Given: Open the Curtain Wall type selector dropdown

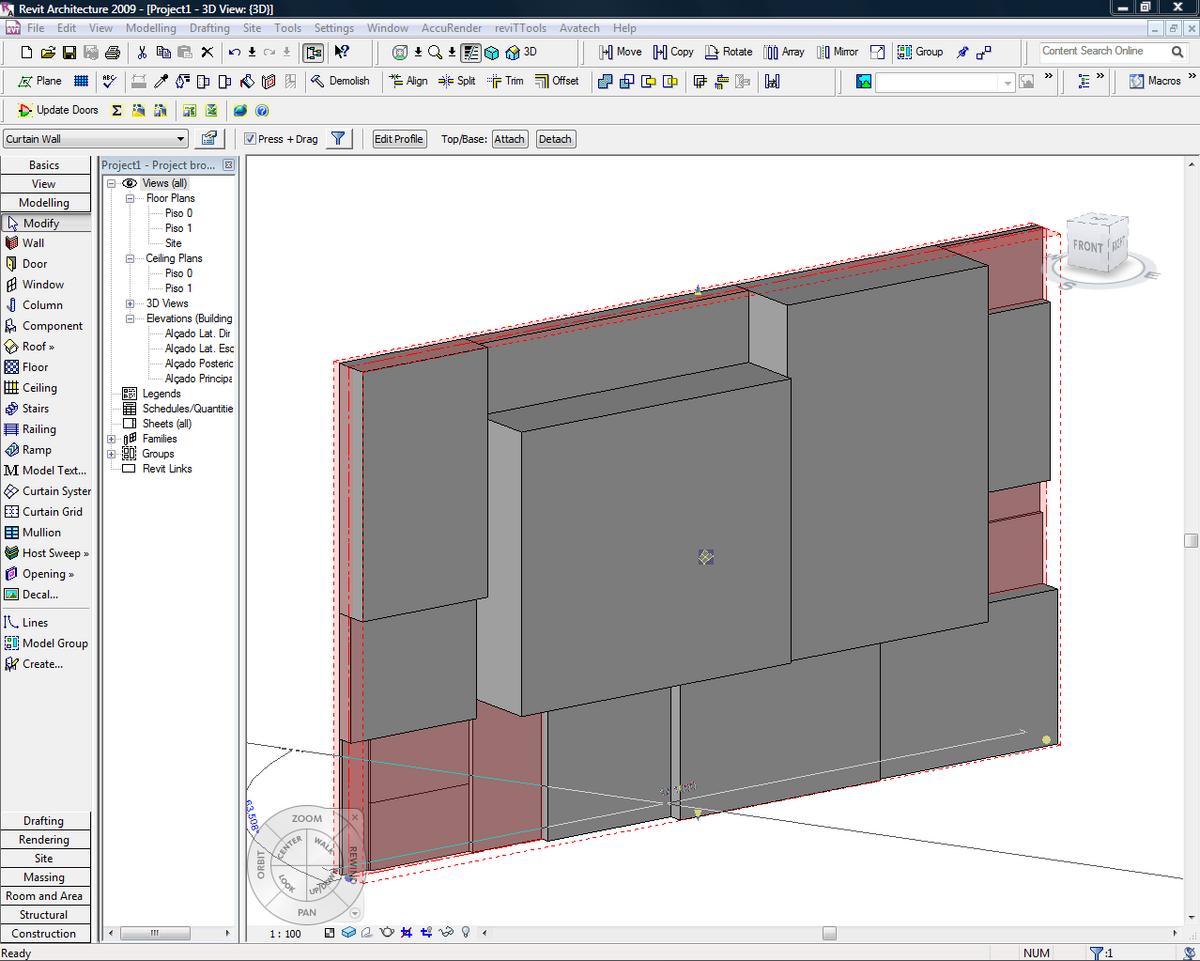Looking at the screenshot, I should tap(182, 138).
